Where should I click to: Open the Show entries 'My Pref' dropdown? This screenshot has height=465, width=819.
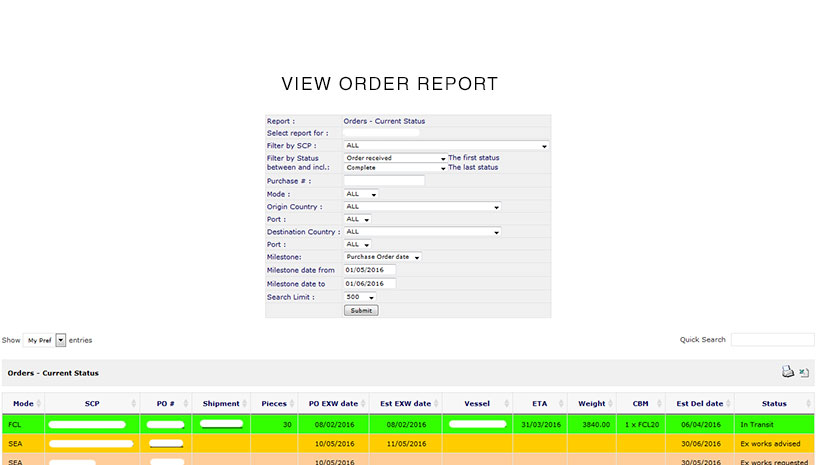click(x=45, y=340)
